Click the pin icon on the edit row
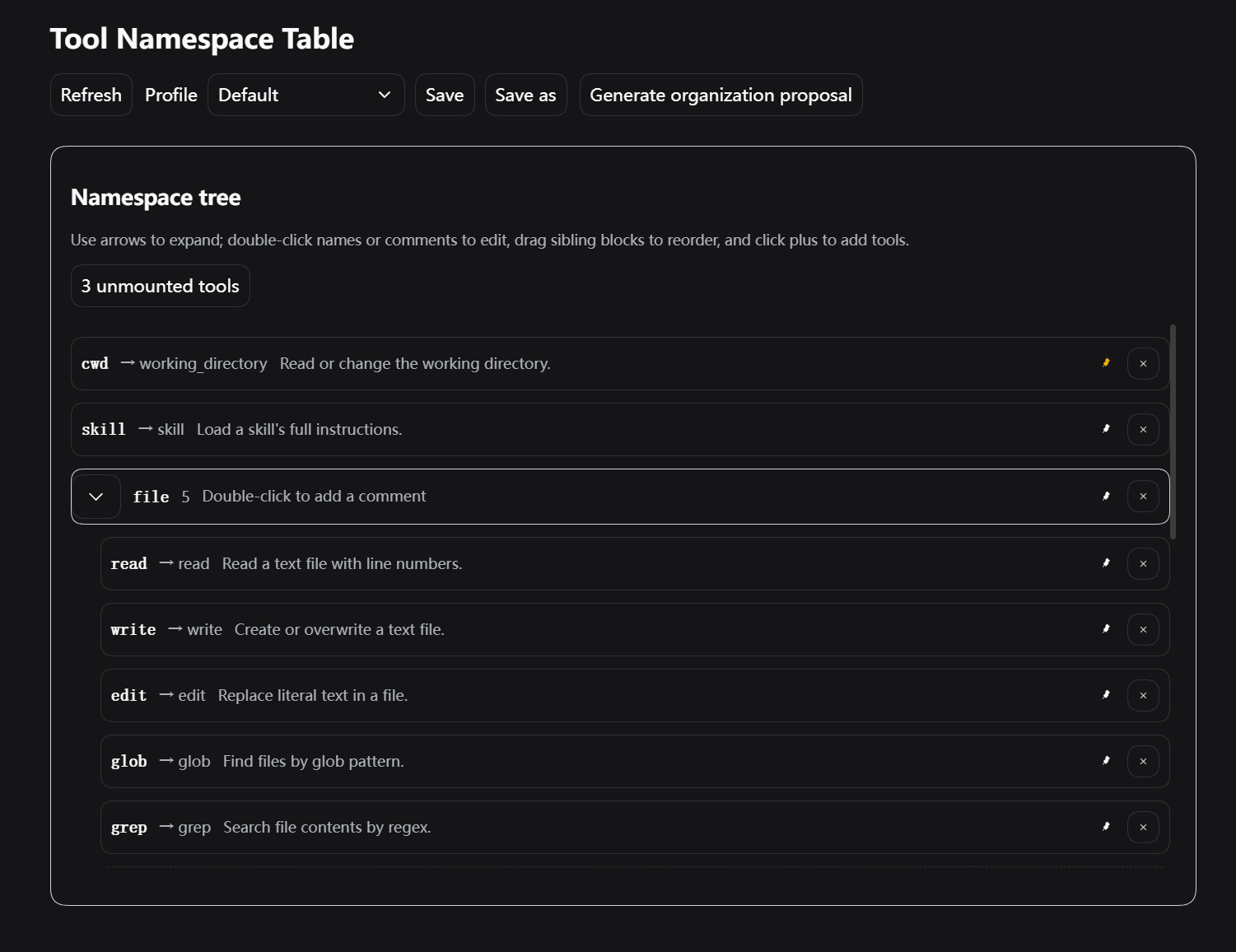This screenshot has height=952, width=1236. pyautogui.click(x=1106, y=695)
